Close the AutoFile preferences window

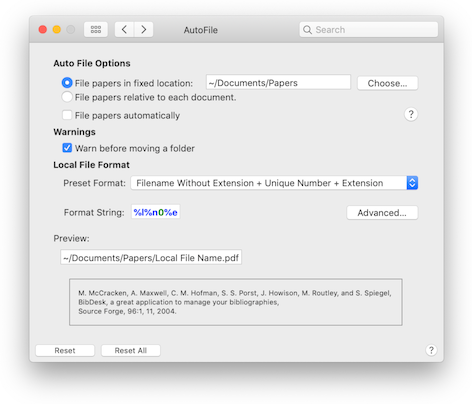[x=43, y=30]
